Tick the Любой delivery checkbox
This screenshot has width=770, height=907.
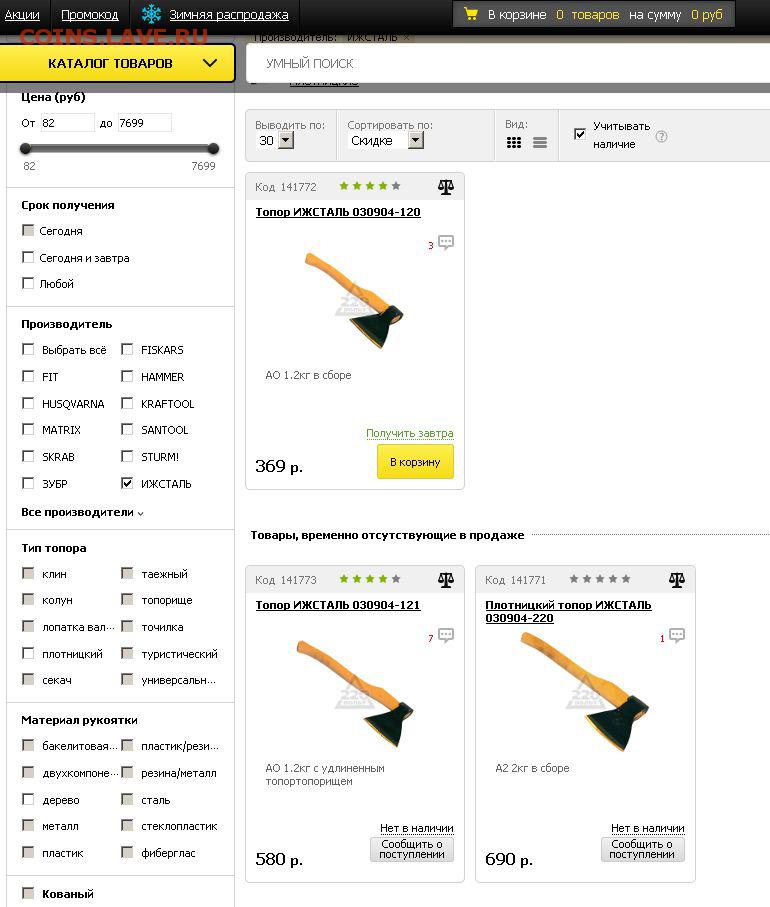click(x=28, y=283)
